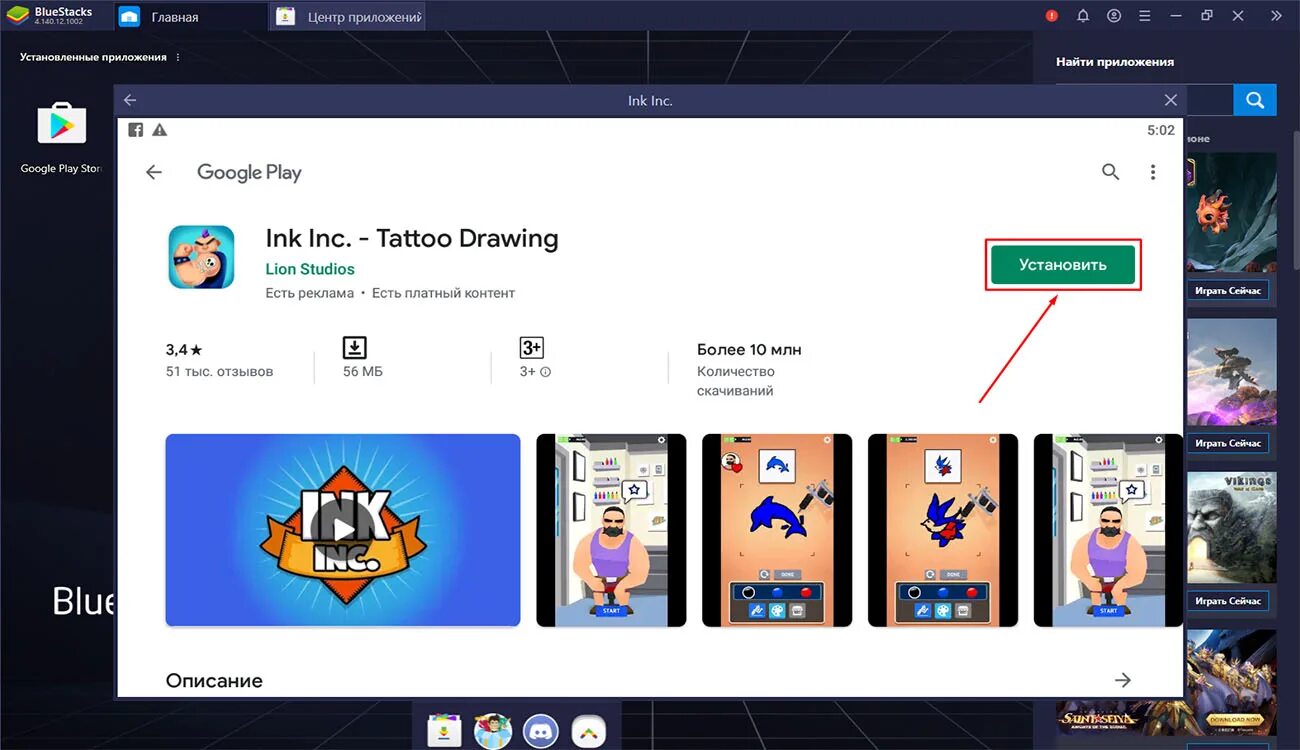Open Google Play search magnifier icon
Screen dimensions: 1300x750
point(1110,172)
